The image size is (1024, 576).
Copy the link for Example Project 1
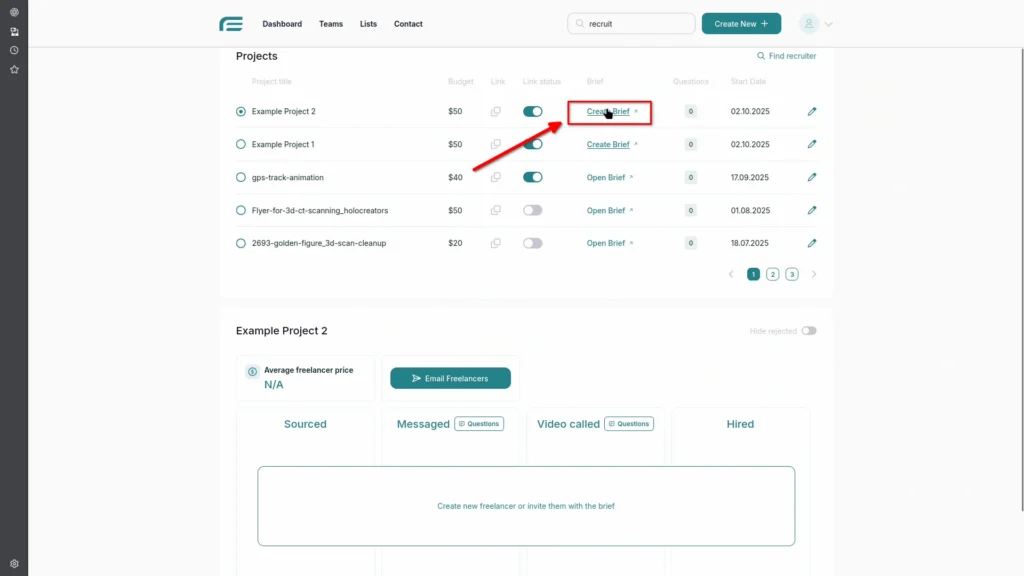(x=495, y=144)
